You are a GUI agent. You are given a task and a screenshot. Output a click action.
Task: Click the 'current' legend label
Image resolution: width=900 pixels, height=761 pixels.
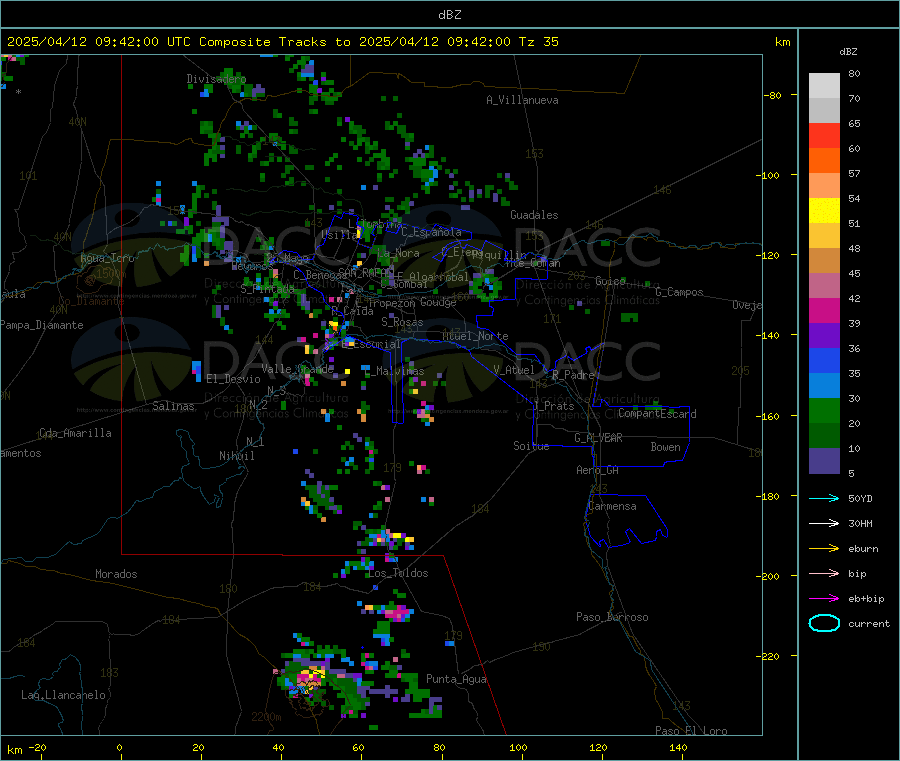pyautogui.click(x=869, y=624)
